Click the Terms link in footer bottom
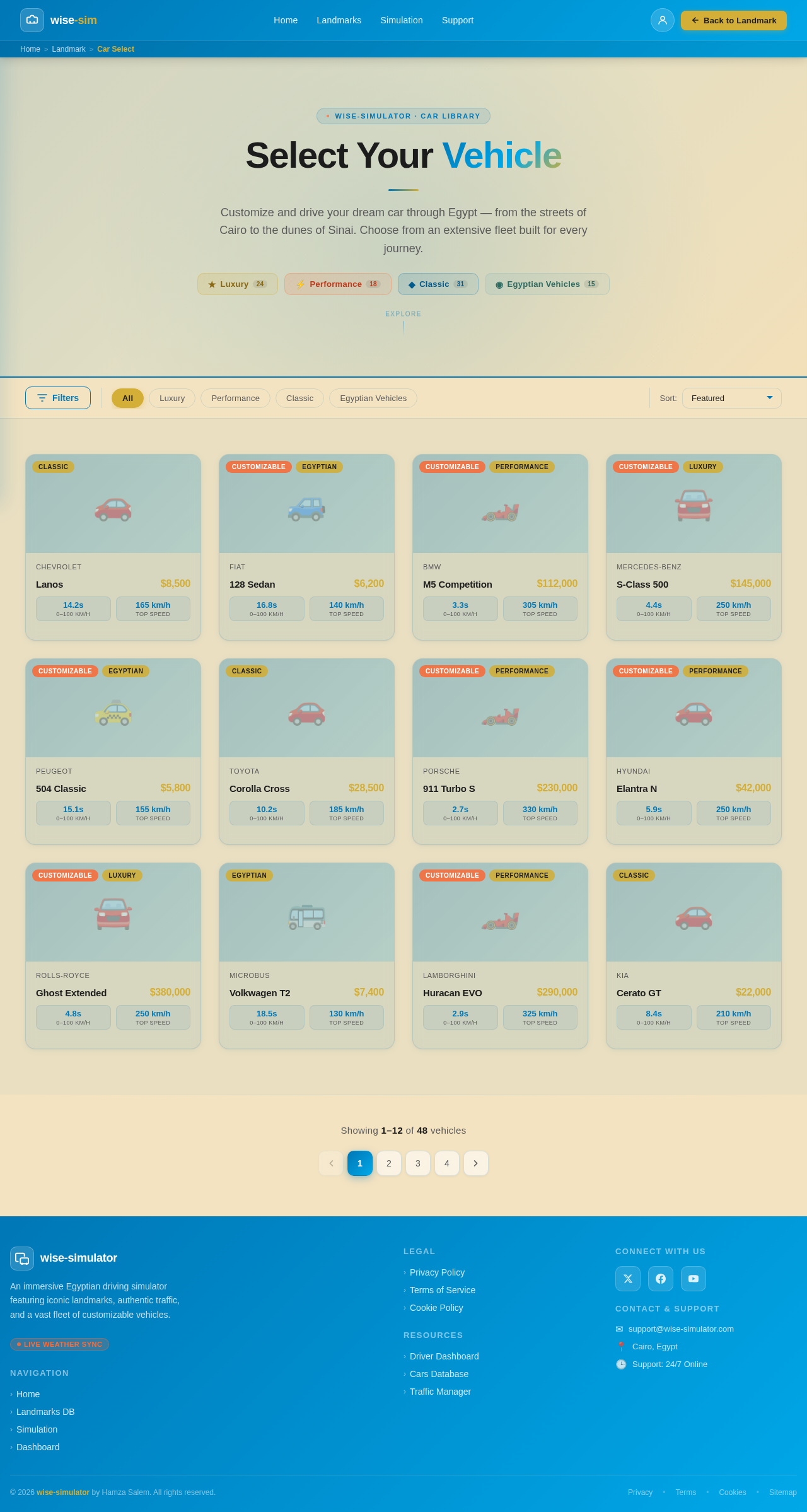Viewport: 807px width, 1512px height. 686,1492
